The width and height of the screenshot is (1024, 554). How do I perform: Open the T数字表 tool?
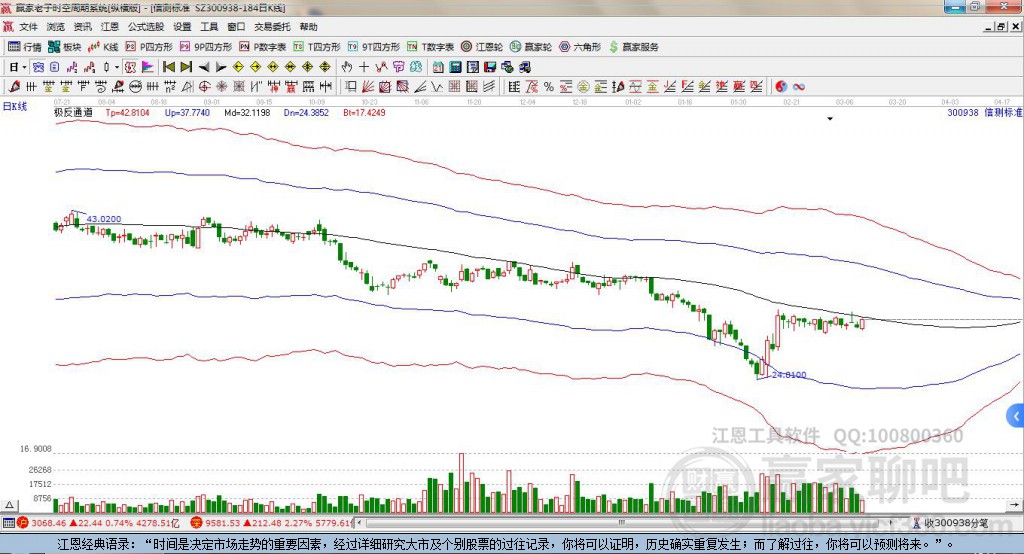click(430, 47)
